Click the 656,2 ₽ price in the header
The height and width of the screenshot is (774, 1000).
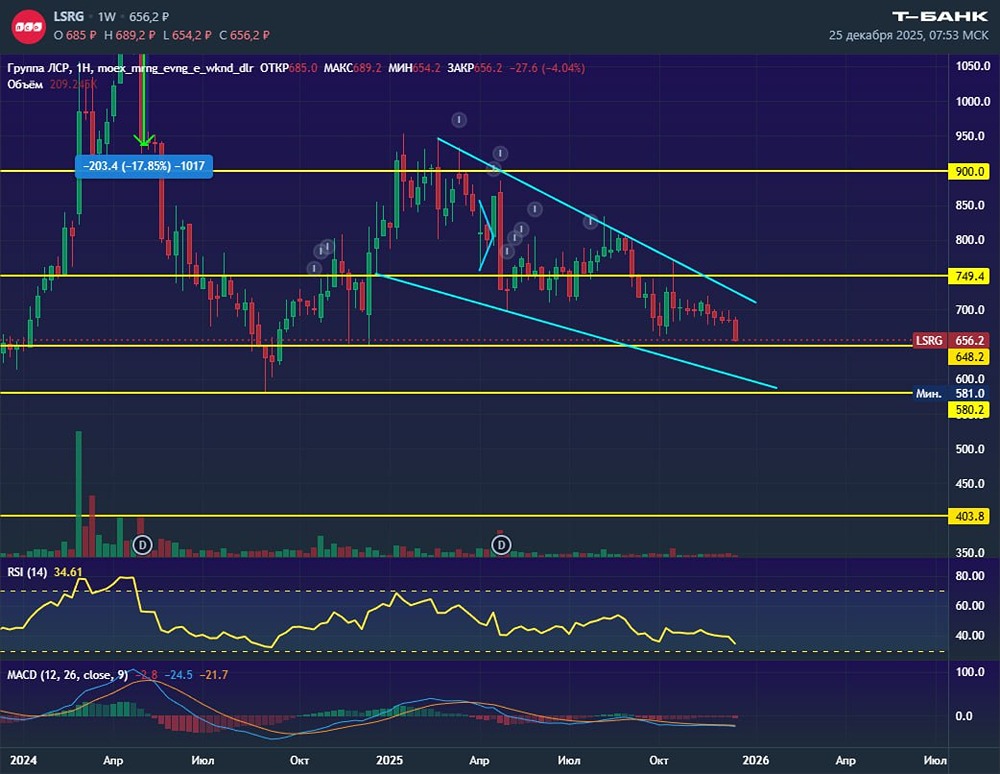pyautogui.click(x=150, y=17)
